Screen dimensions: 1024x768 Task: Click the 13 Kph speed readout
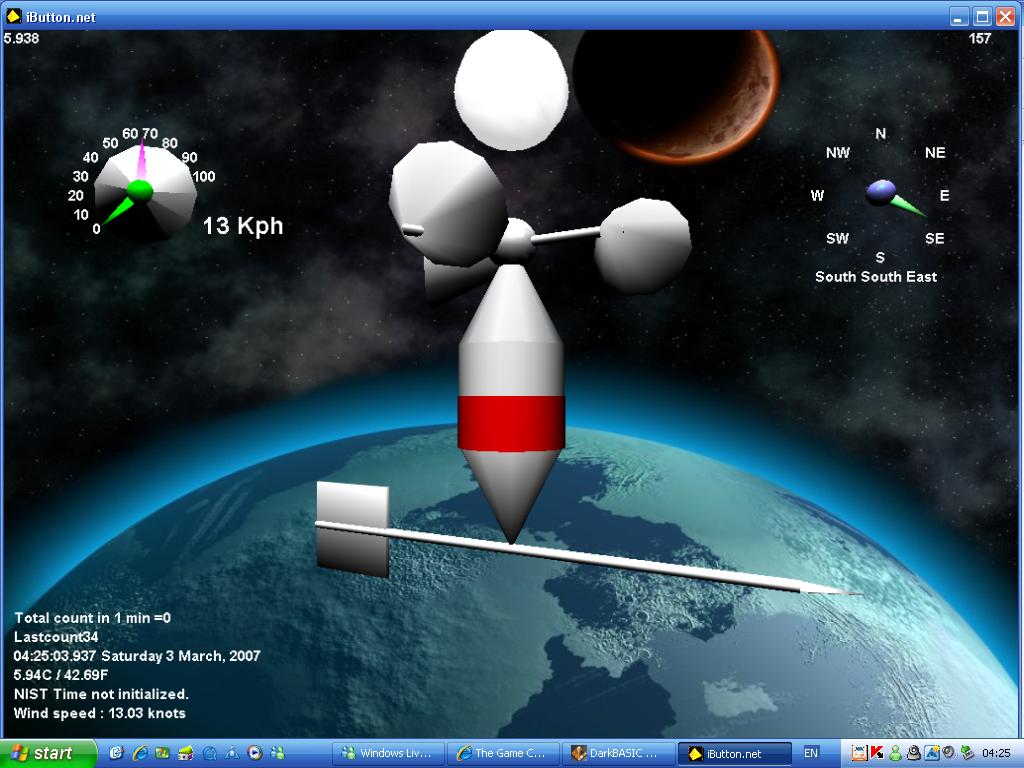[243, 226]
